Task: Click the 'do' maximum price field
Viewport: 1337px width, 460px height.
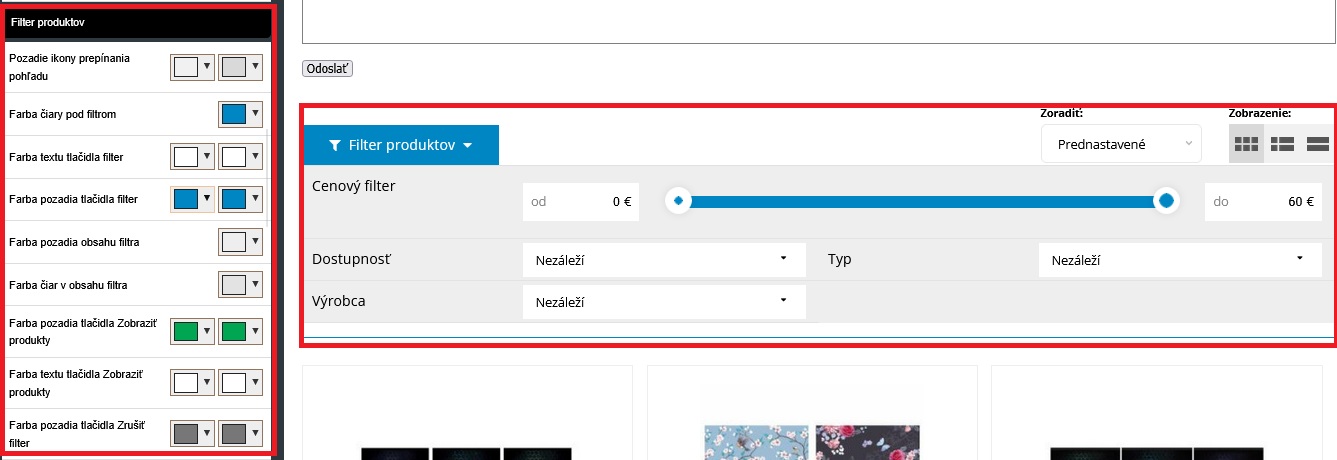Action: coord(1264,201)
